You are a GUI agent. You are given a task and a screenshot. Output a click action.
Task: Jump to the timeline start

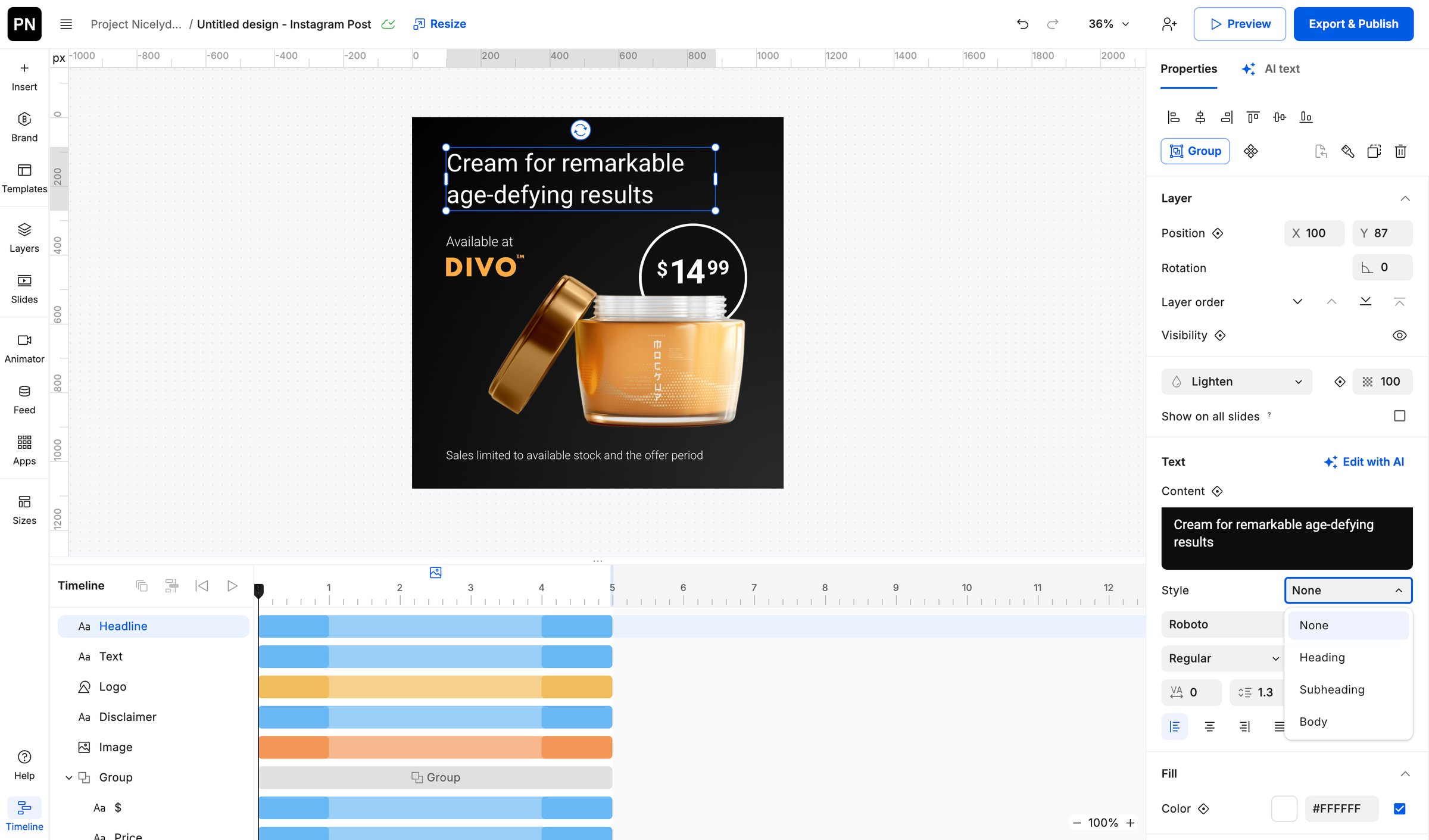coord(202,586)
